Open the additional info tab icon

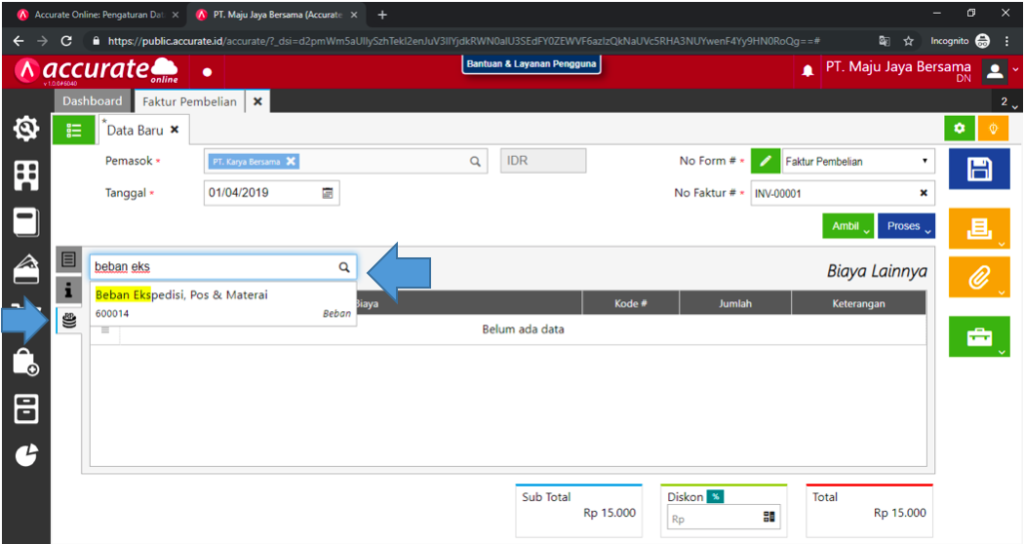[69, 289]
